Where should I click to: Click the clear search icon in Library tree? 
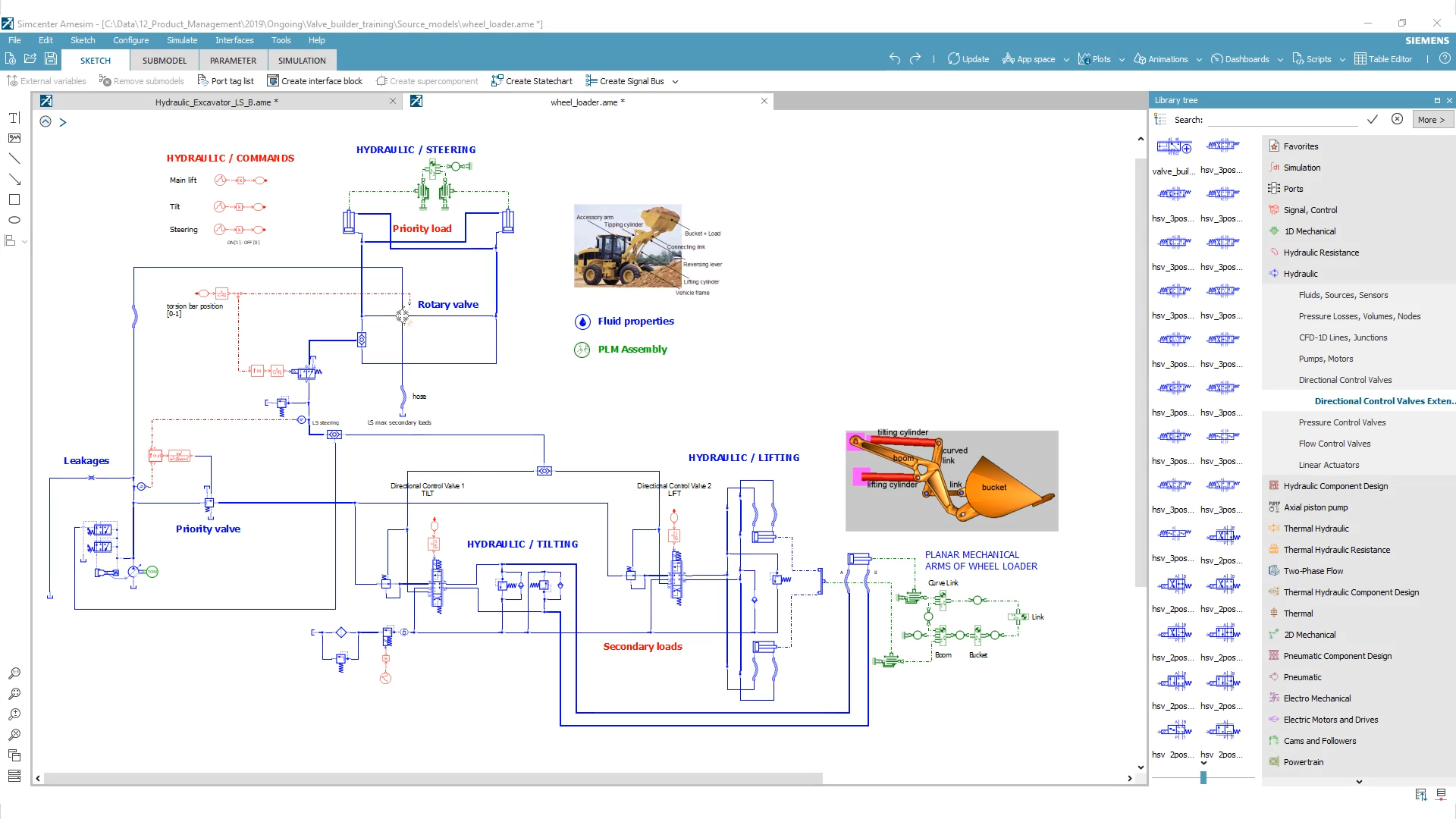(x=1398, y=119)
